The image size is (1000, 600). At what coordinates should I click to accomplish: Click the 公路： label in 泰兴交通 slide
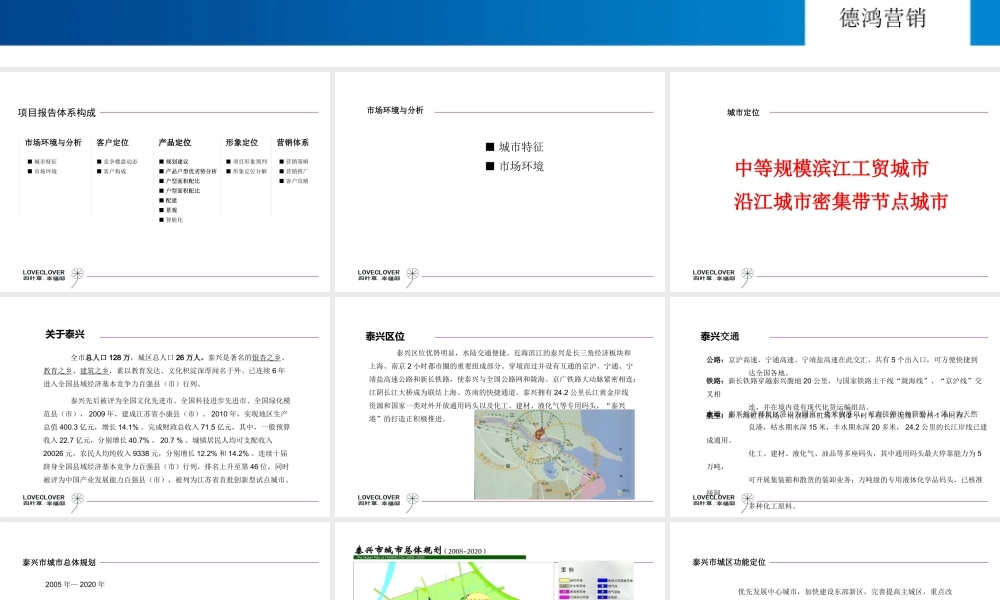tap(715, 360)
